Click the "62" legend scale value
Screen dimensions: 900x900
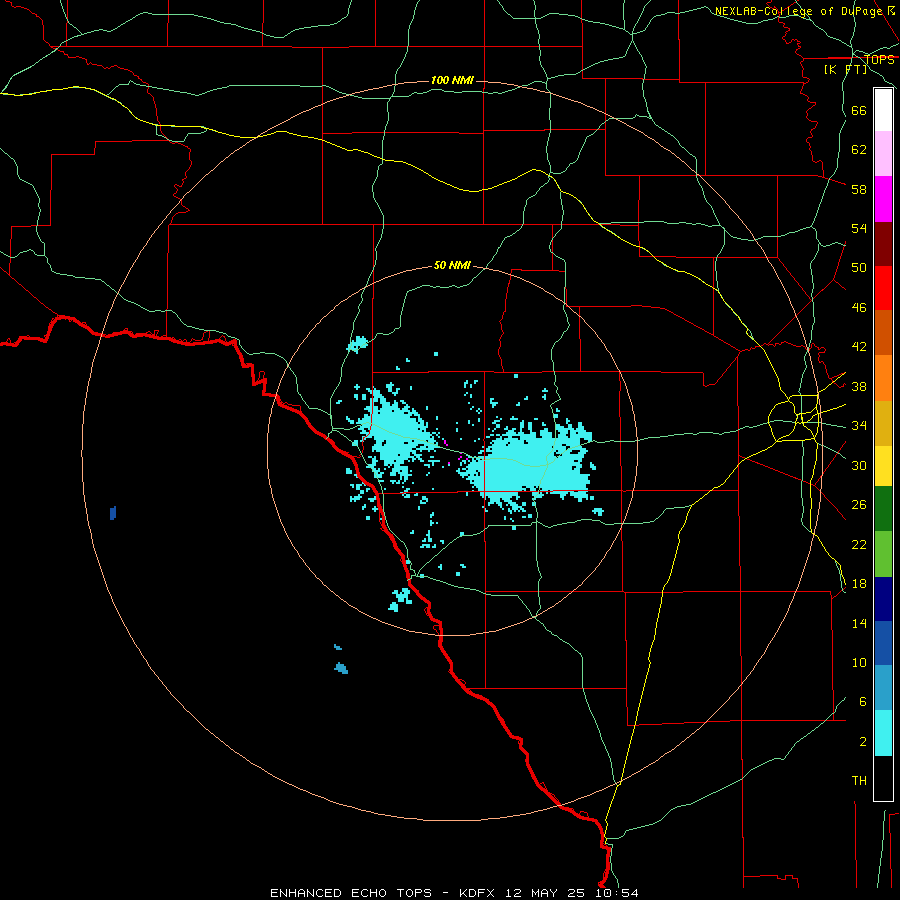(x=859, y=150)
